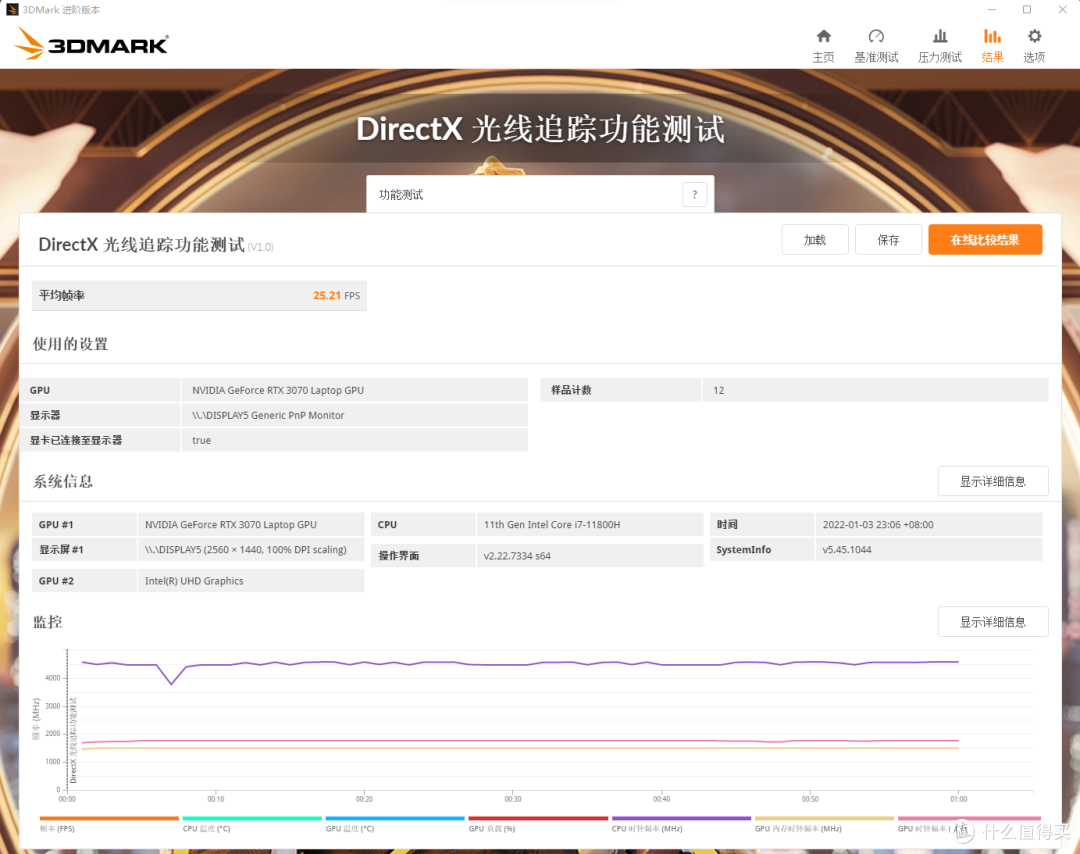Switch to the 结果 results view icon

(x=992, y=42)
